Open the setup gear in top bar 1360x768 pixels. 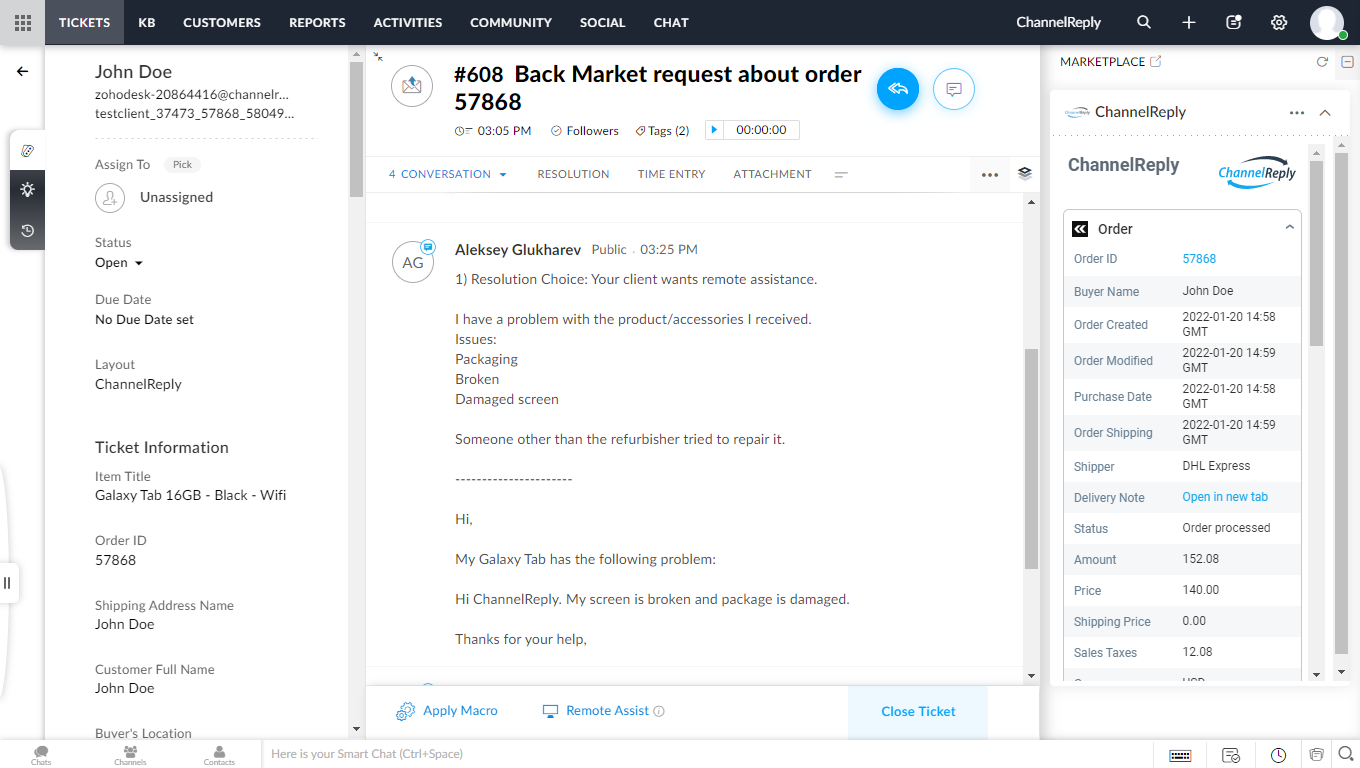coord(1279,22)
